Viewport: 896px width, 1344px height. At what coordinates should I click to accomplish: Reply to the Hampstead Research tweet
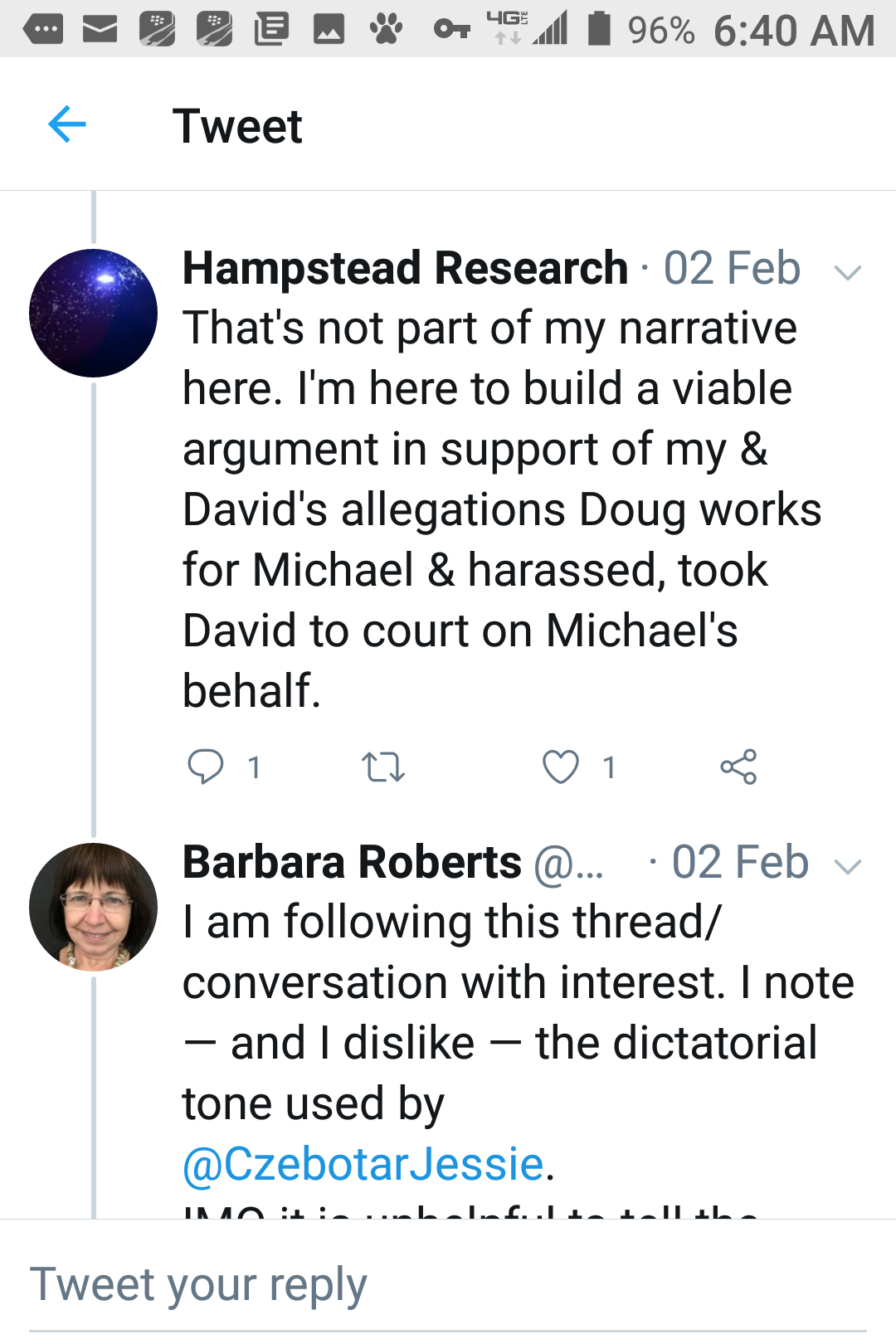pyautogui.click(x=205, y=767)
